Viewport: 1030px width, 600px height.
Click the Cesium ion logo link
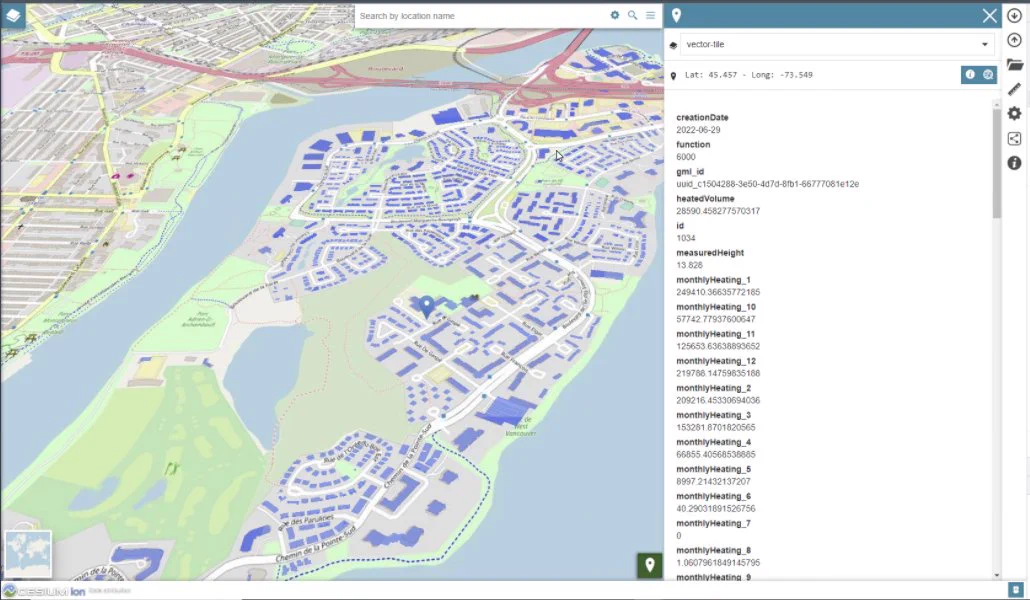pyautogui.click(x=45, y=591)
